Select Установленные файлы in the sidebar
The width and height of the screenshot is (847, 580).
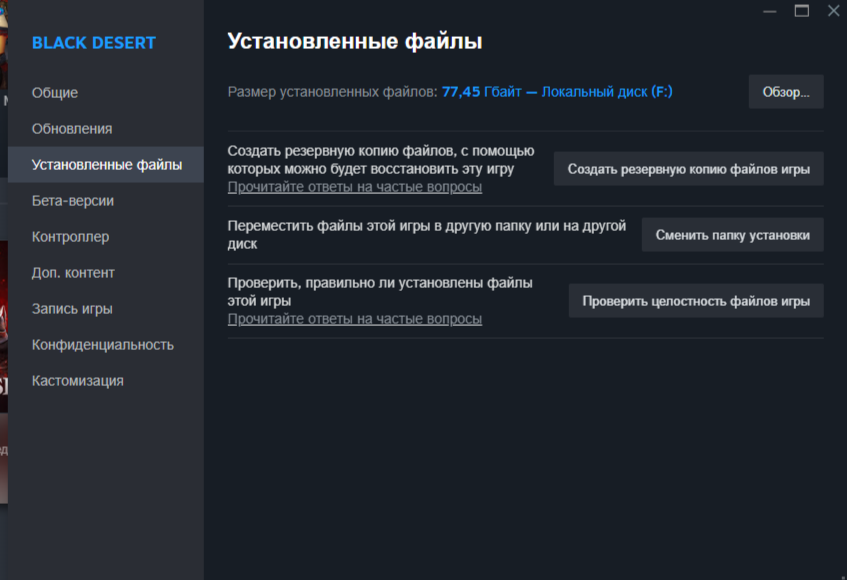pos(106,165)
